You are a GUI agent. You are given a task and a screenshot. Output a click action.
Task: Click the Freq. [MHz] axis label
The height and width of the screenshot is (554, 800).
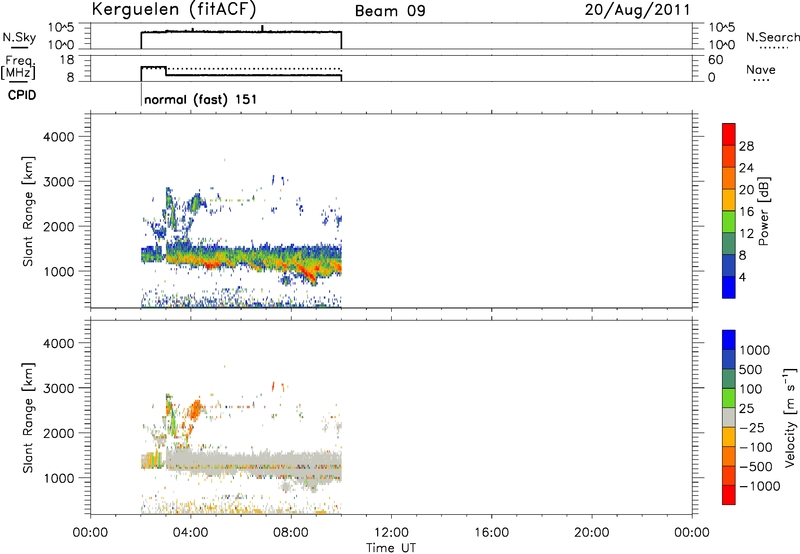tap(19, 67)
